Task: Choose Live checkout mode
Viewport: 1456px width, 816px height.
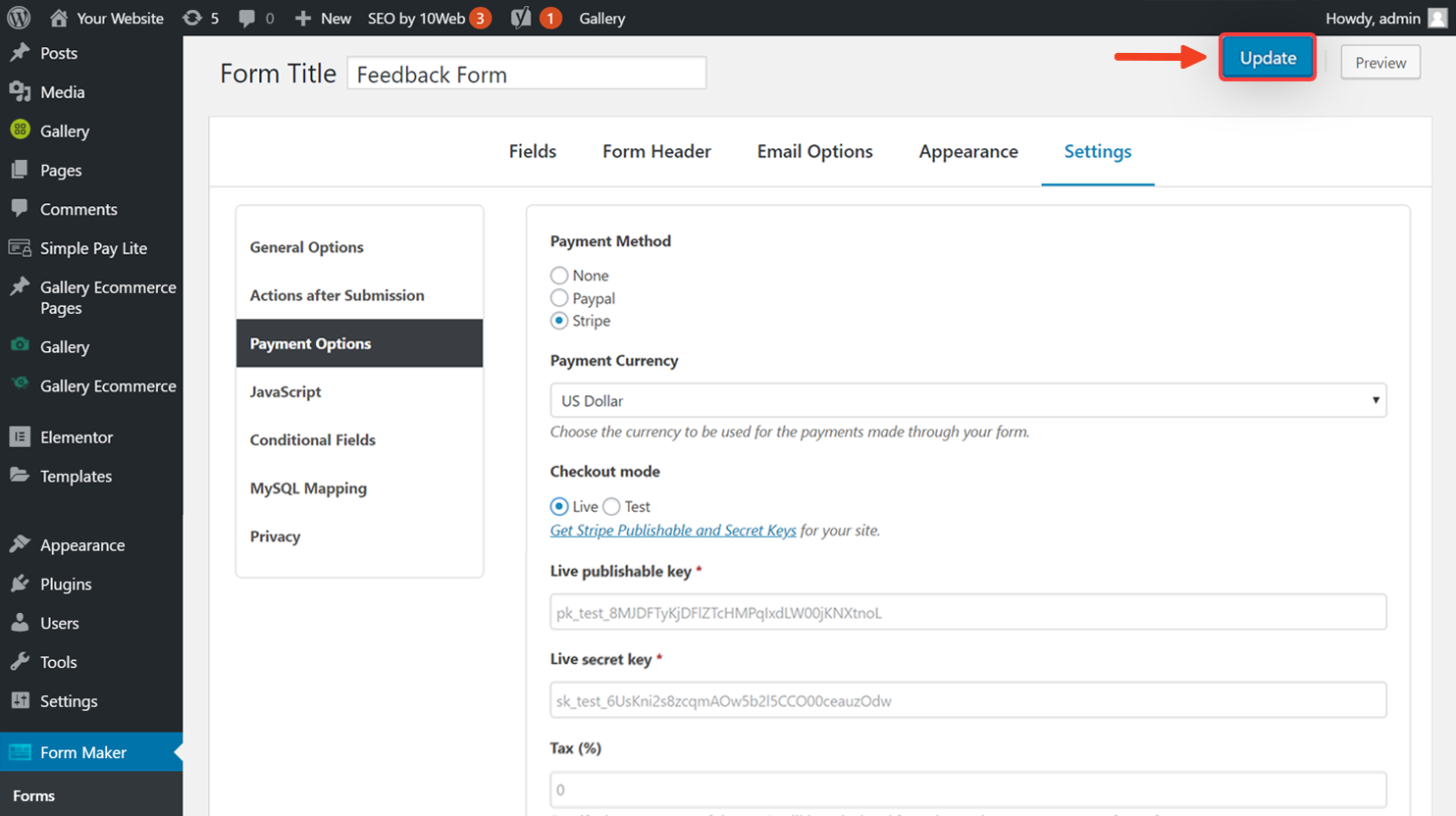Action: coord(559,506)
